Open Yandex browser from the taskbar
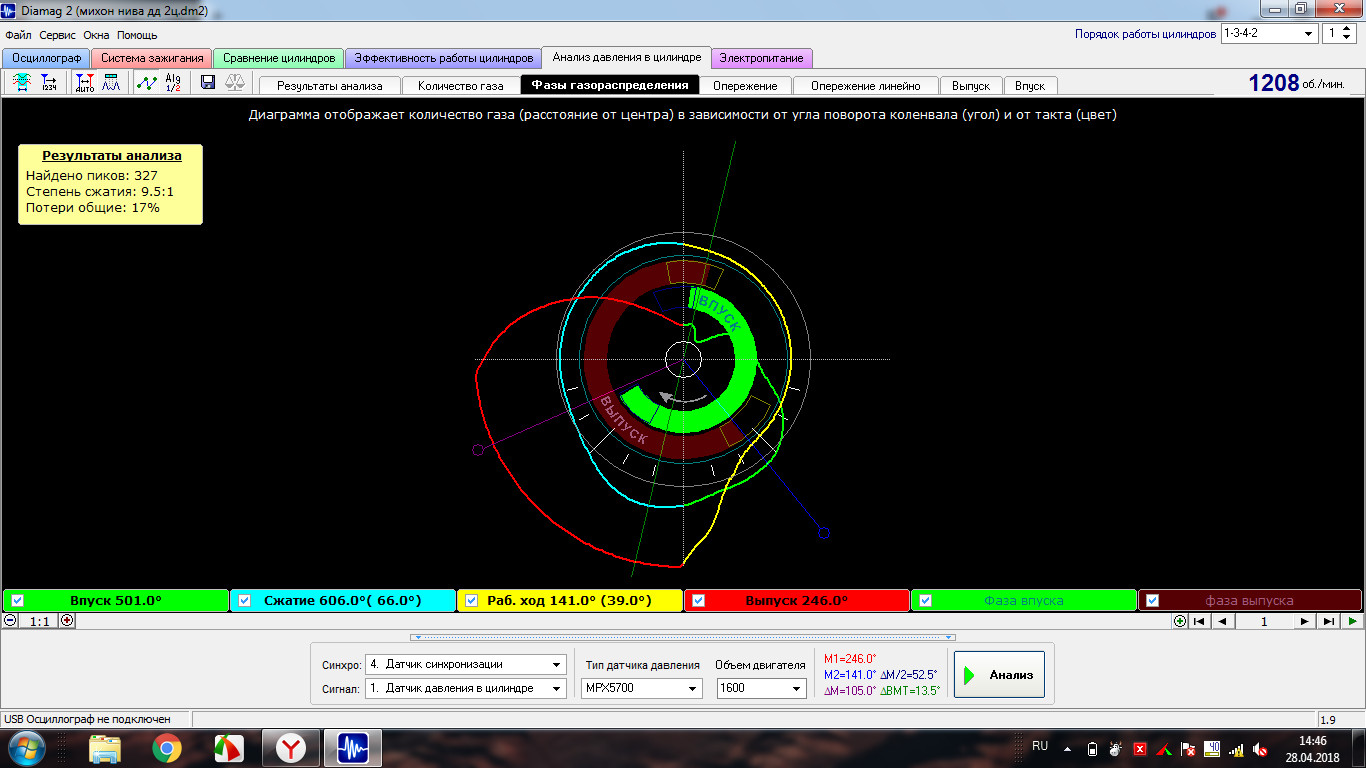Image resolution: width=1366 pixels, height=768 pixels. pos(291,748)
